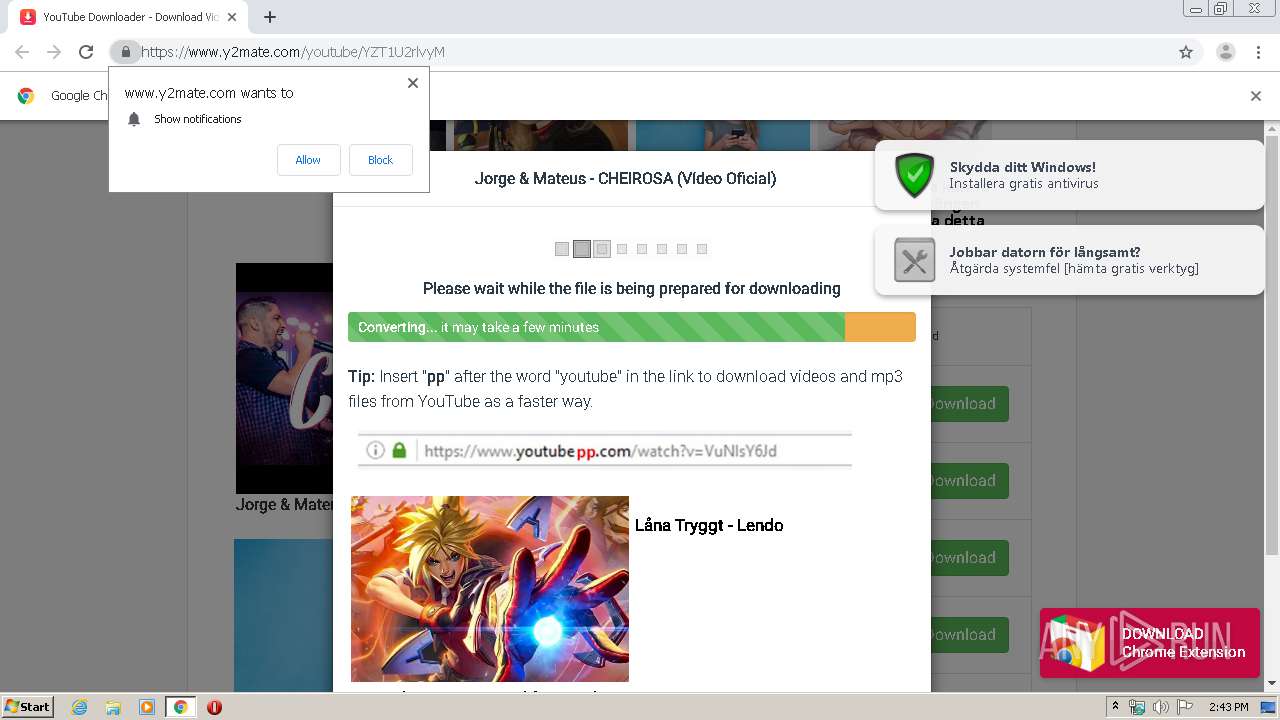1280x720 pixels.
Task: Click the Download Chrome Extension banner
Action: click(1150, 643)
